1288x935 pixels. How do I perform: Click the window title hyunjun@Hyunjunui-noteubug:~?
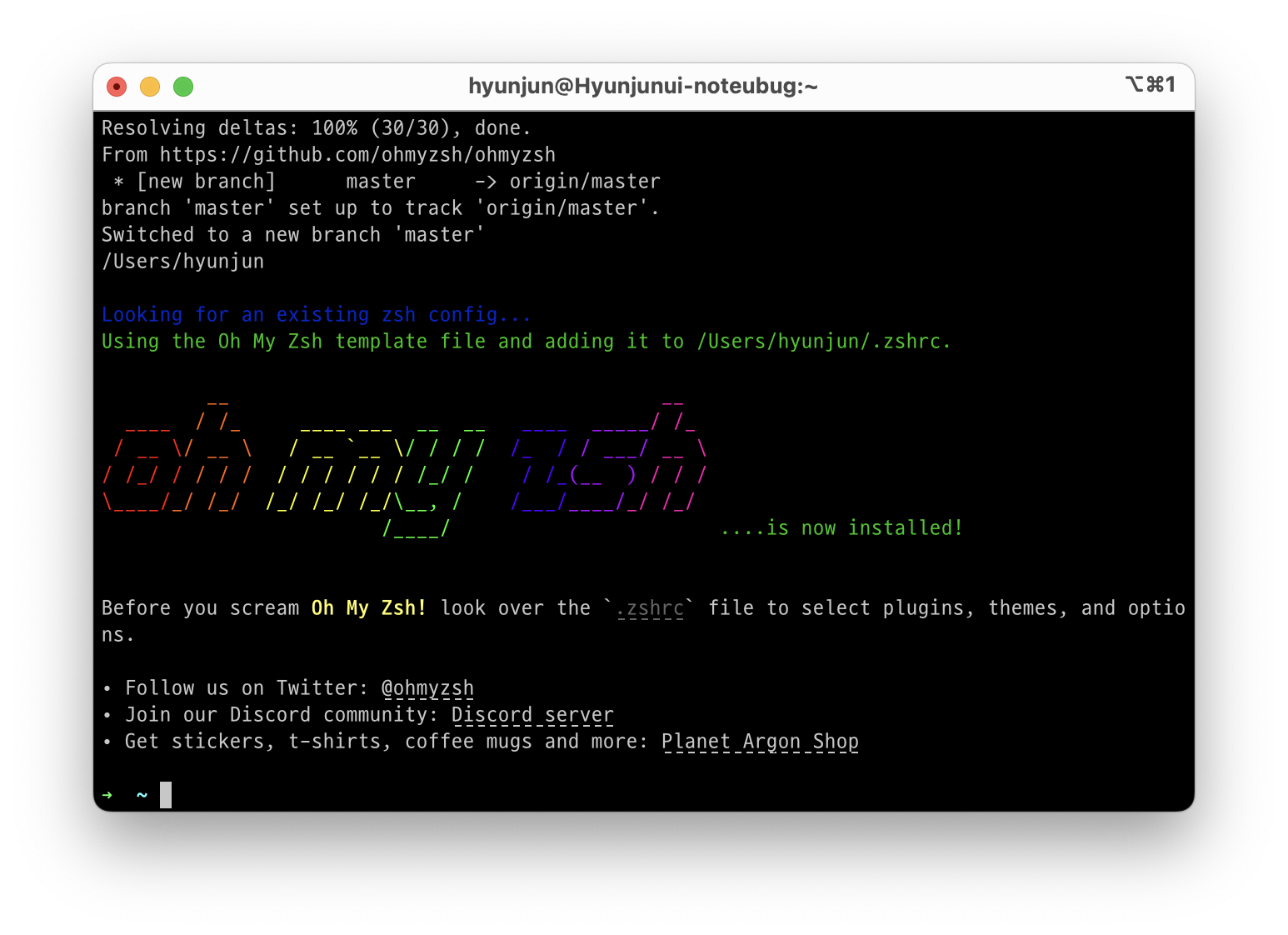(643, 86)
